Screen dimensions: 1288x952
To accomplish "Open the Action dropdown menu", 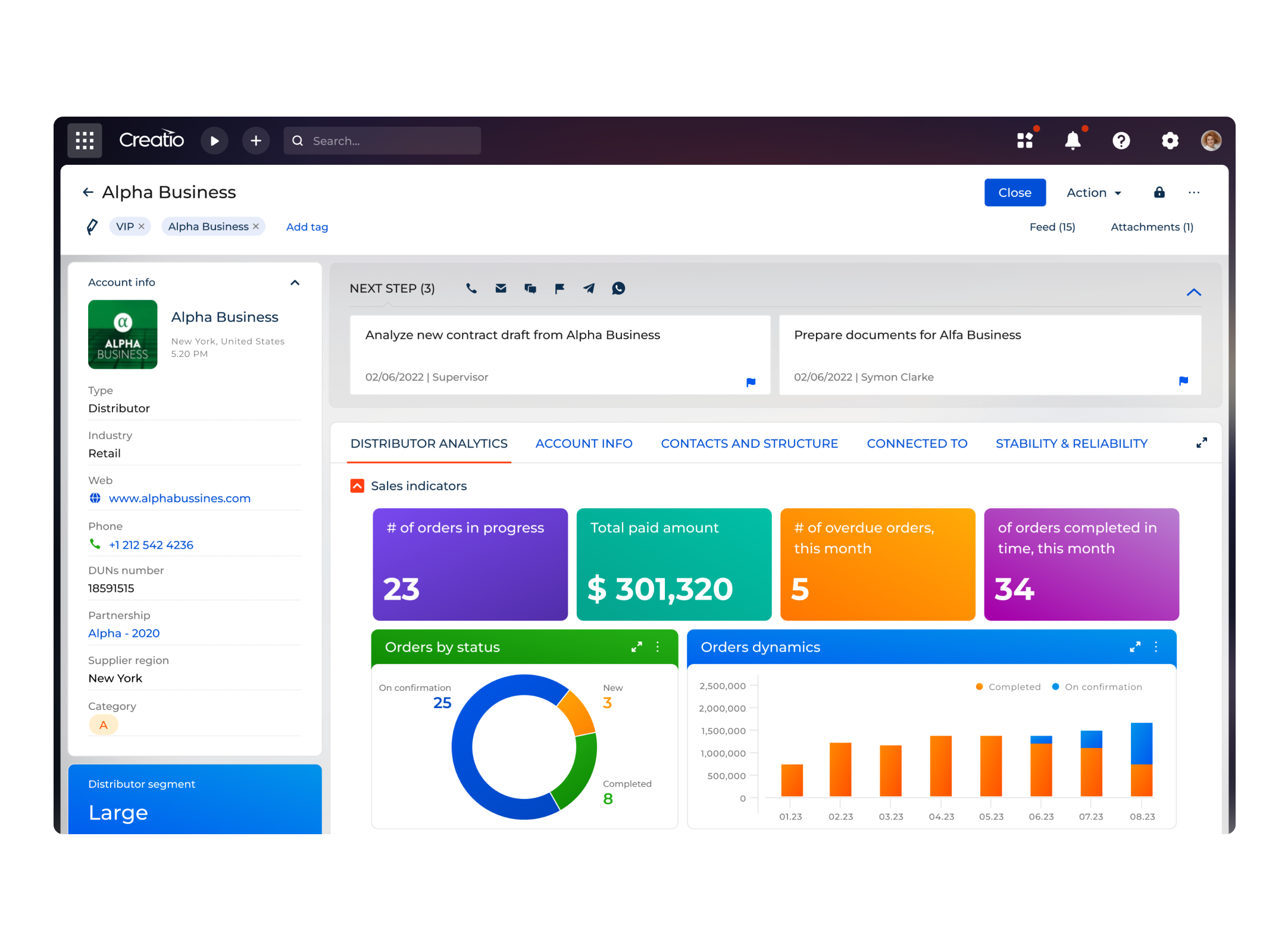I will [1093, 193].
